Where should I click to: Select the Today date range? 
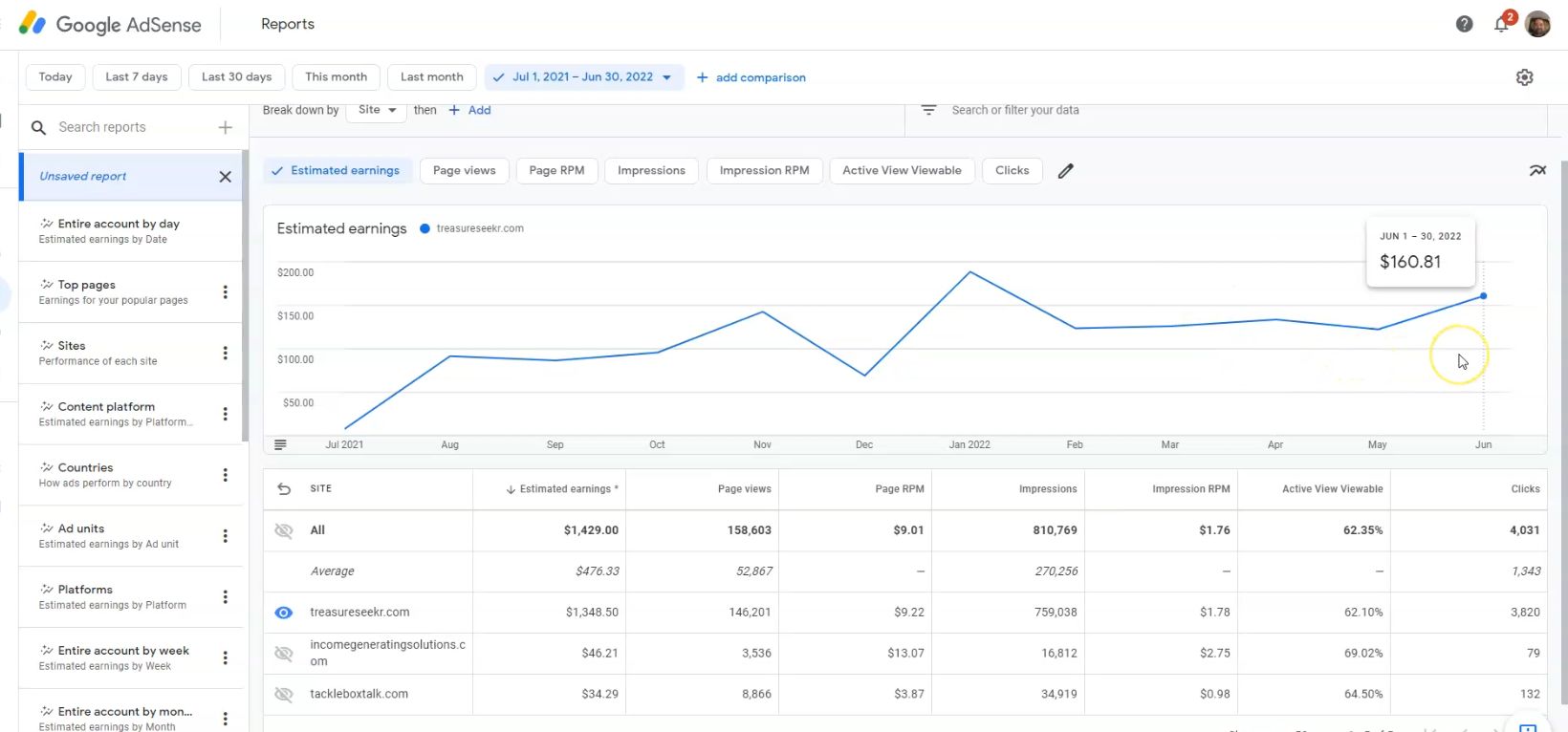point(55,77)
